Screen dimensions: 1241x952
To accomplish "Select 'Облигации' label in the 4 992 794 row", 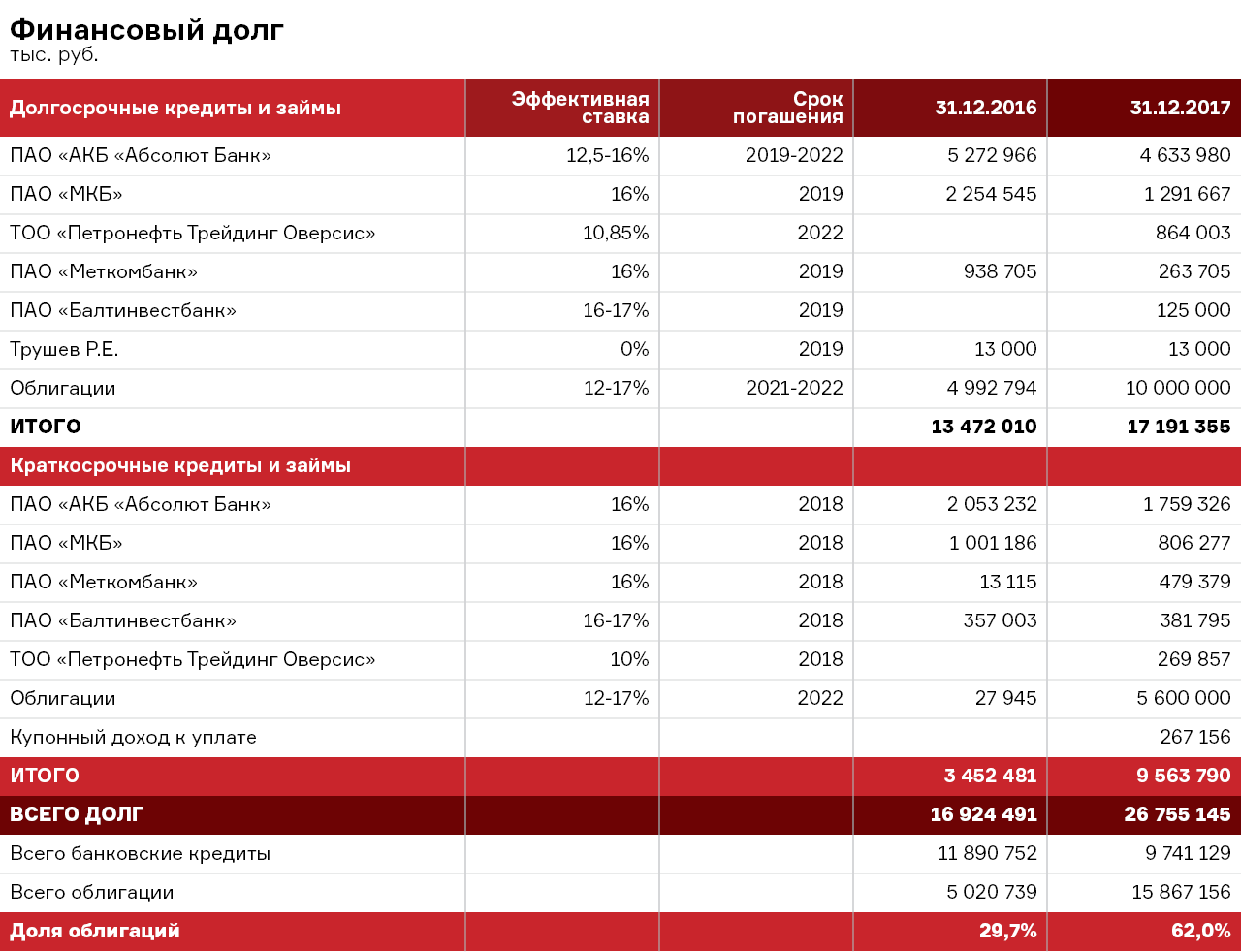I will [x=63, y=388].
